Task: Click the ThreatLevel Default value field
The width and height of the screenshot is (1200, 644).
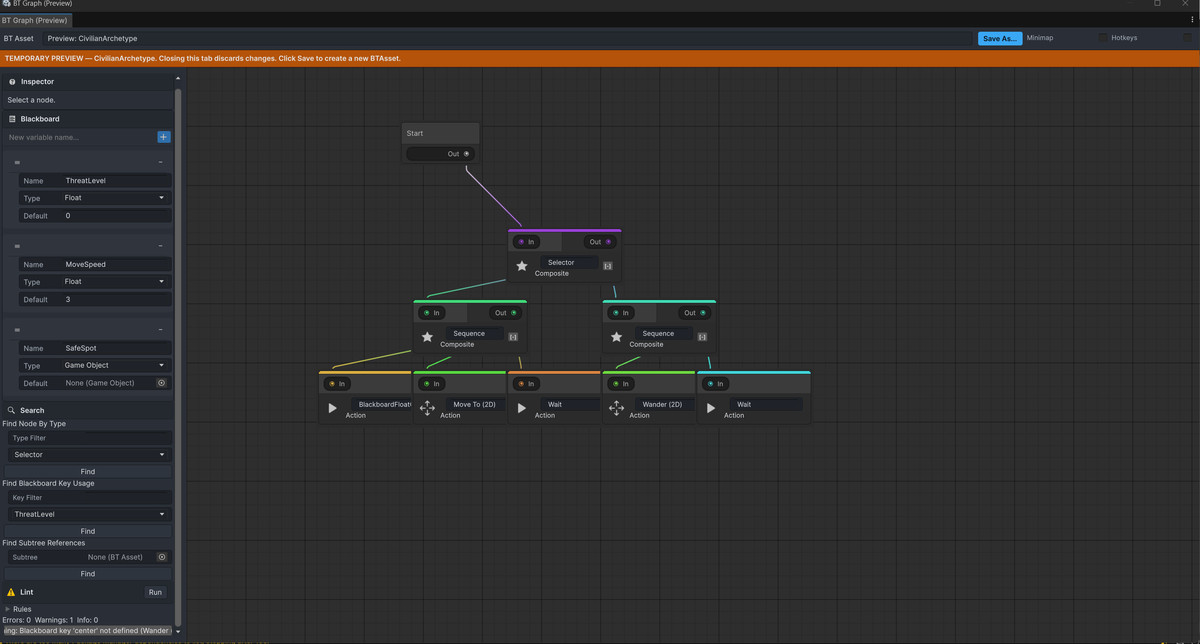Action: [115, 215]
